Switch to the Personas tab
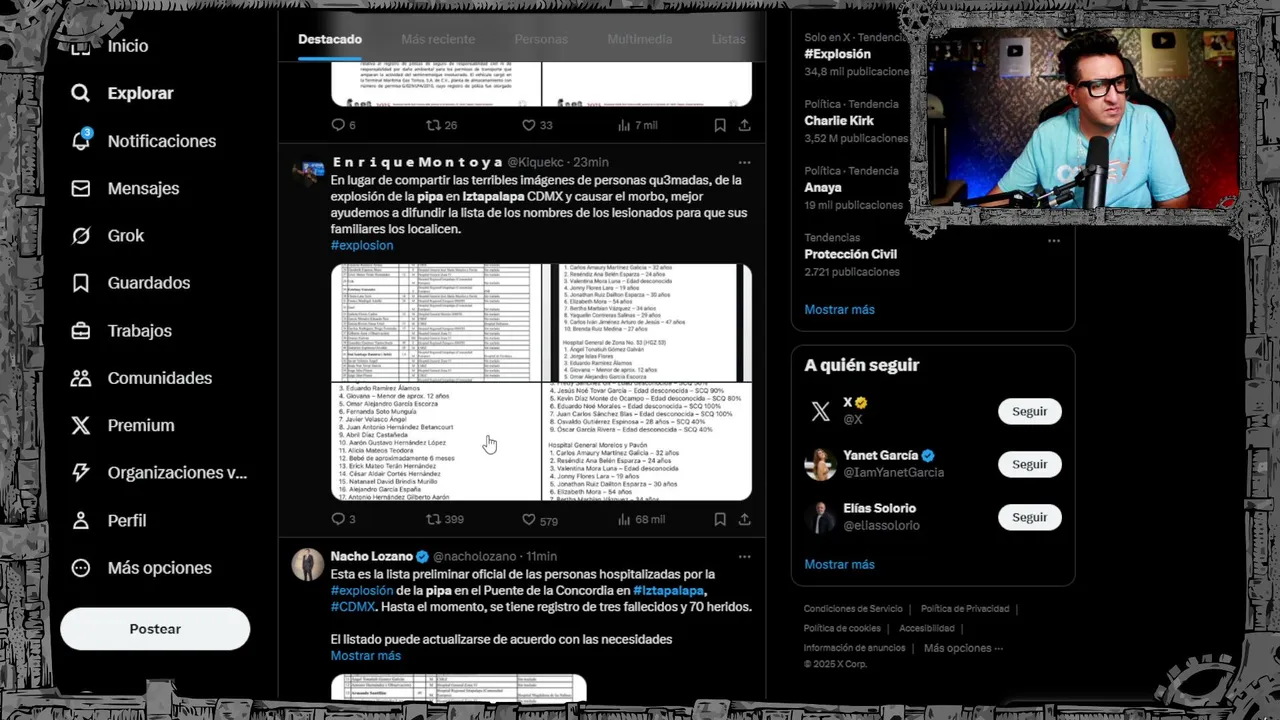The width and height of the screenshot is (1280, 720). point(541,39)
